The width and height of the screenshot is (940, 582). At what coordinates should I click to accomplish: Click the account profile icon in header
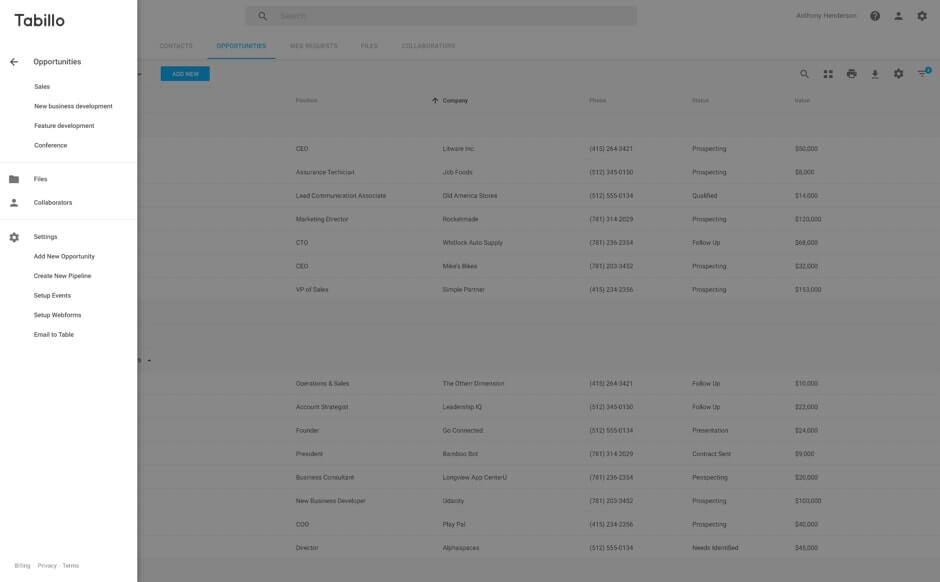pyautogui.click(x=898, y=16)
